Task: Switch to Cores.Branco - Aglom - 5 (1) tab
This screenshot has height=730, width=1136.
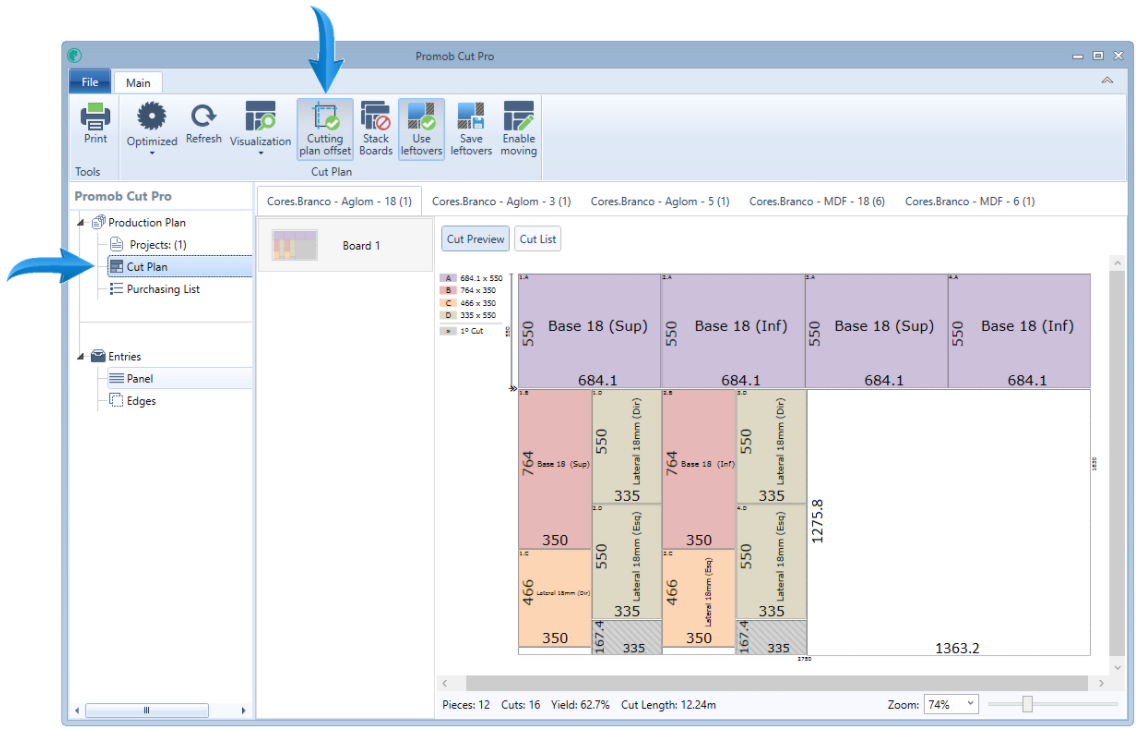Action: click(660, 201)
